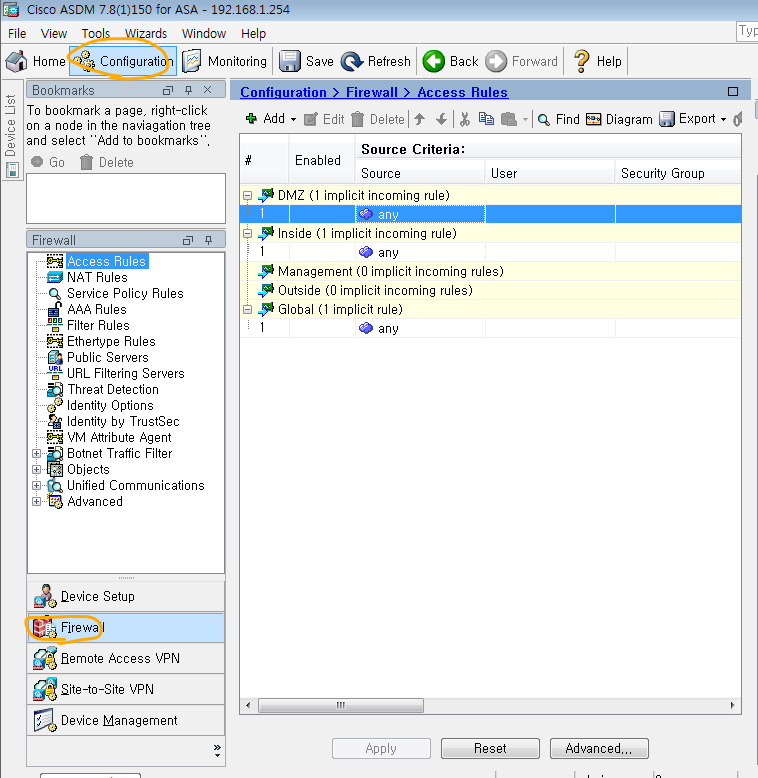Viewport: 758px width, 778px height.
Task: Click the Reset button
Action: tap(490, 748)
